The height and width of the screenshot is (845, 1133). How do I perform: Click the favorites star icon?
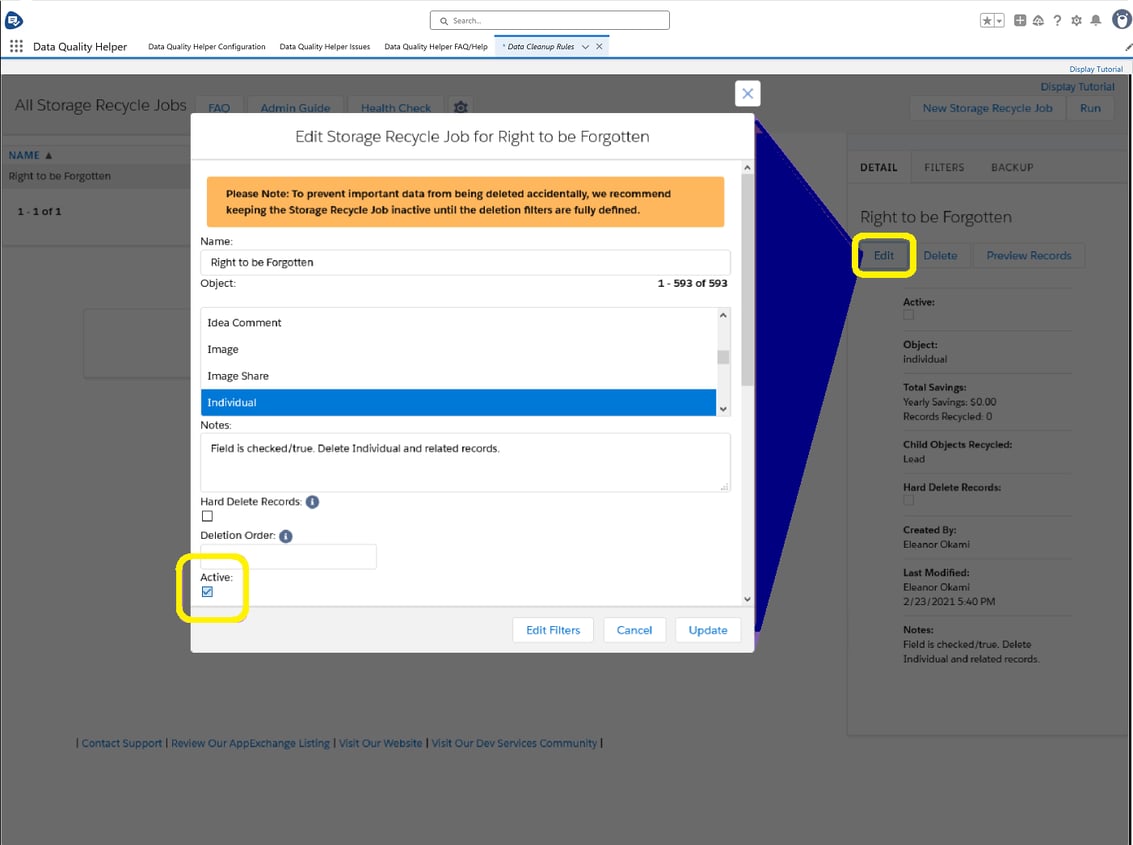pyautogui.click(x=986, y=21)
